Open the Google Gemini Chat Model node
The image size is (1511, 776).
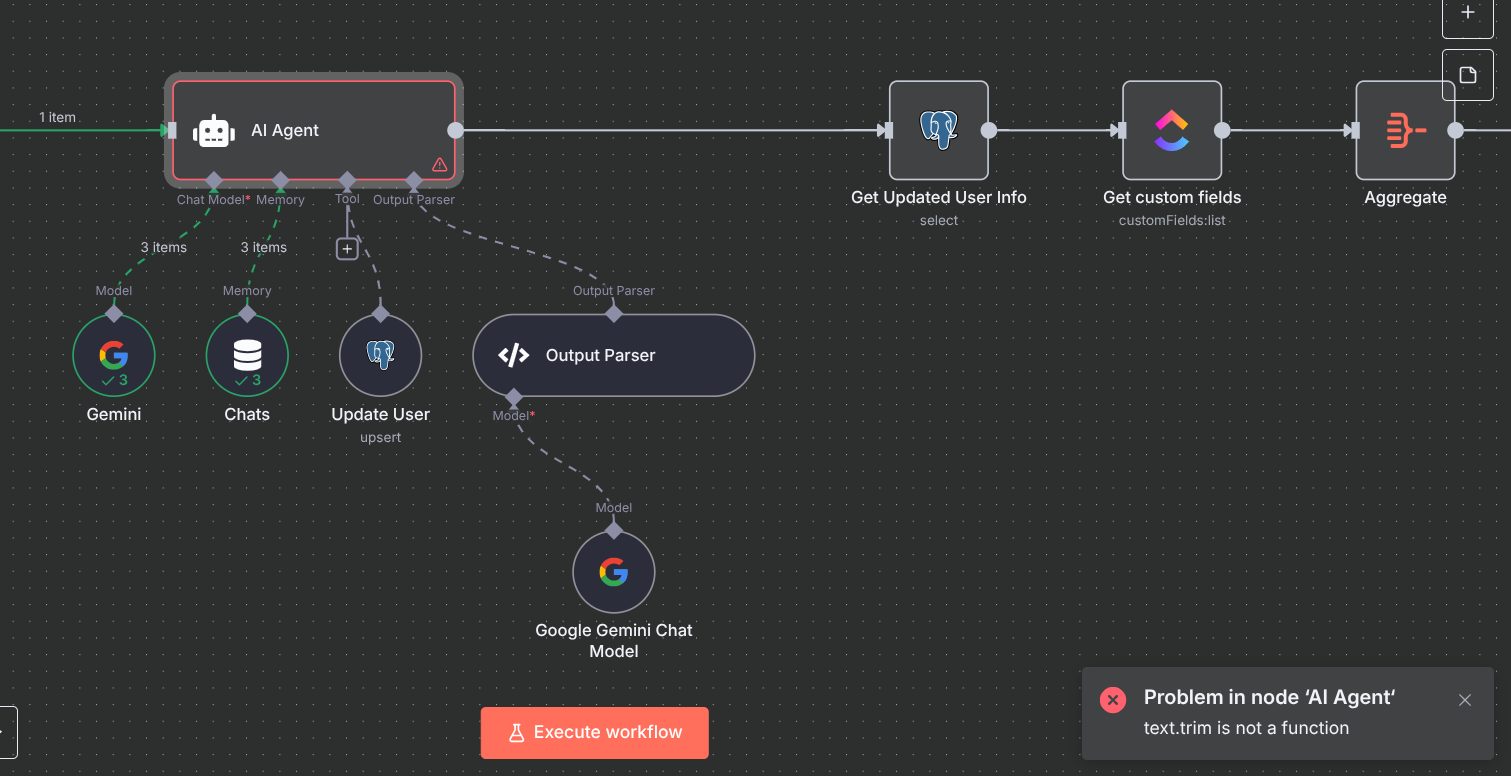(614, 572)
